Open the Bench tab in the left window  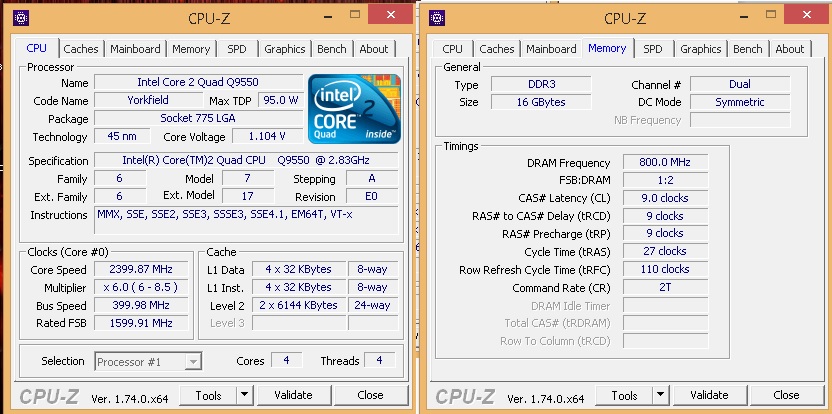coord(331,49)
